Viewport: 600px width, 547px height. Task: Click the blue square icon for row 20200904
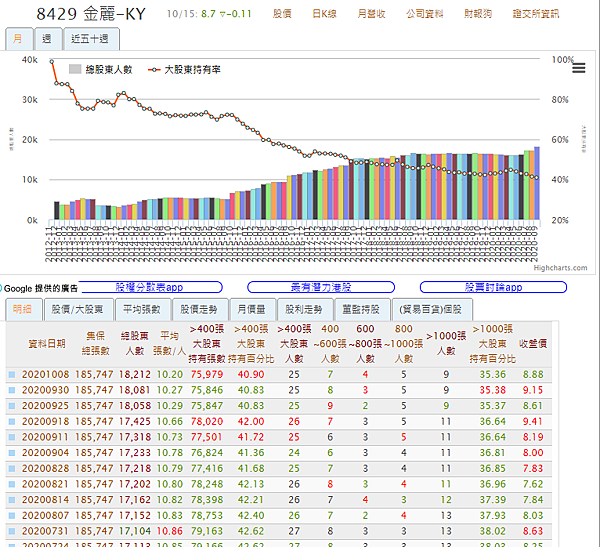pyautogui.click(x=12, y=453)
